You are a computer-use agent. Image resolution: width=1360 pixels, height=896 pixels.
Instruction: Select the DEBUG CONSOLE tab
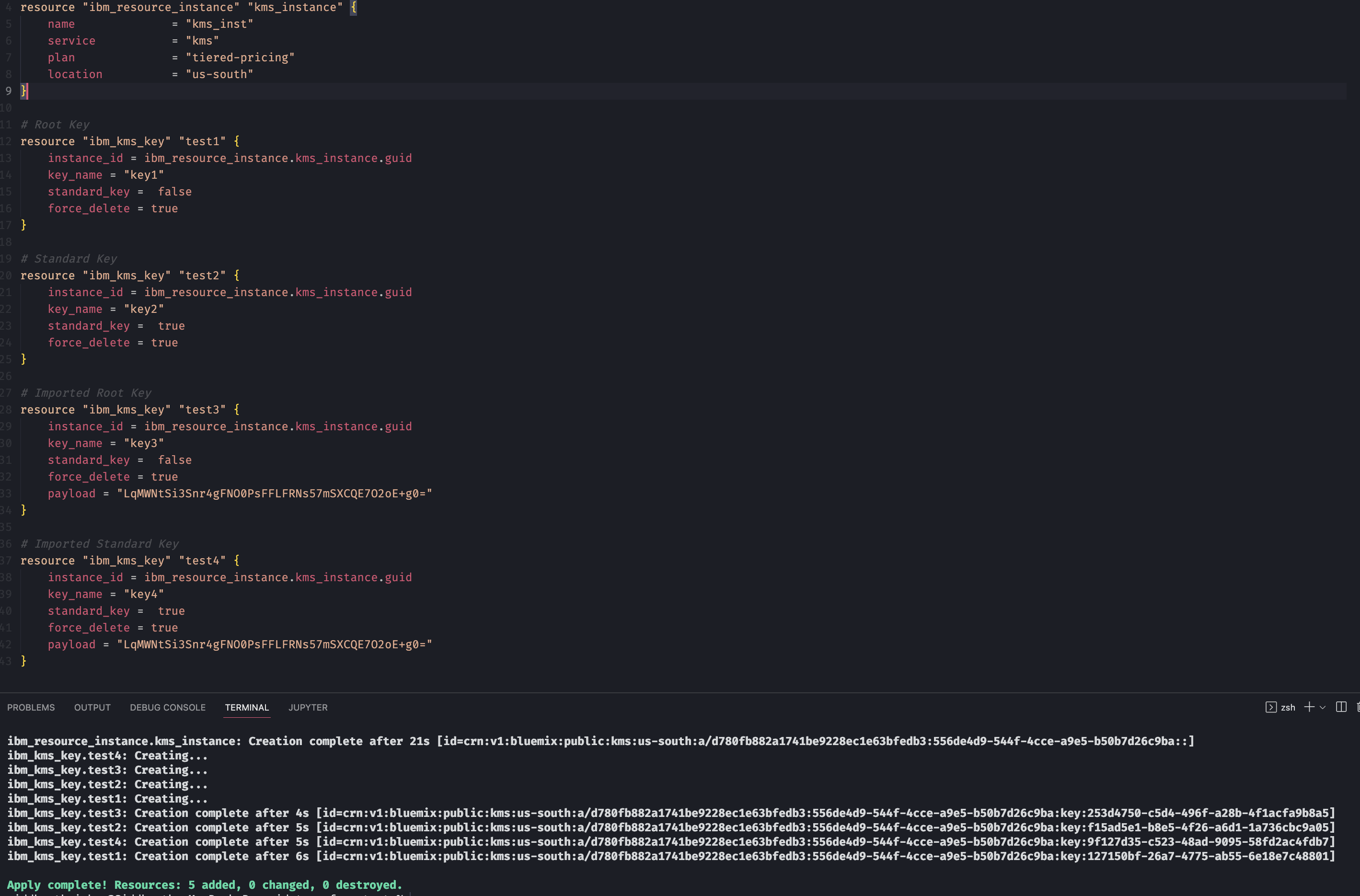point(167,707)
